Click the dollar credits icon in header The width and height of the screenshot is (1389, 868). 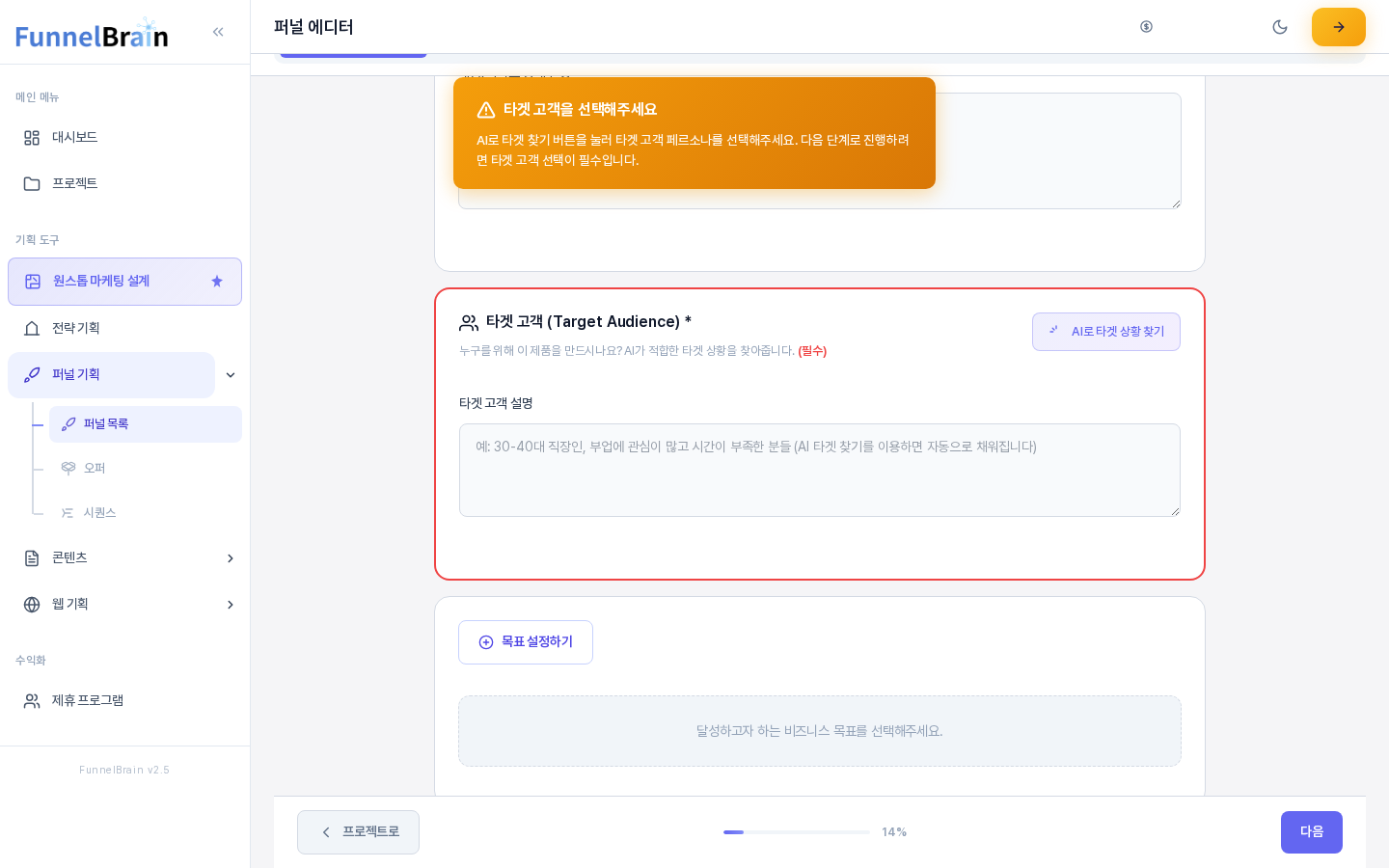coord(1146,27)
